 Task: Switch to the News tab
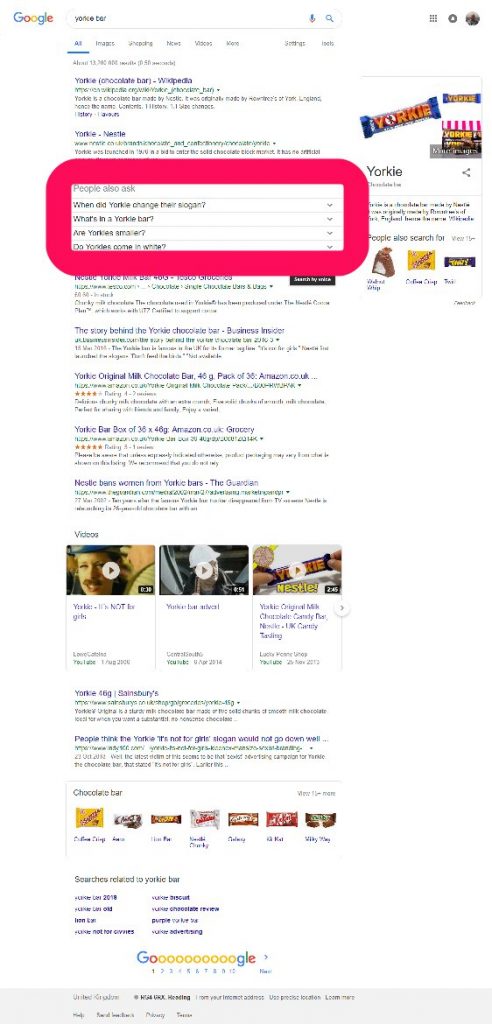tap(174, 44)
